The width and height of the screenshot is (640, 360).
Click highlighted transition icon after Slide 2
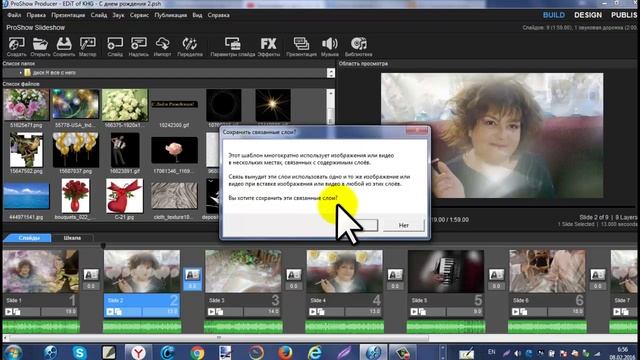click(192, 275)
